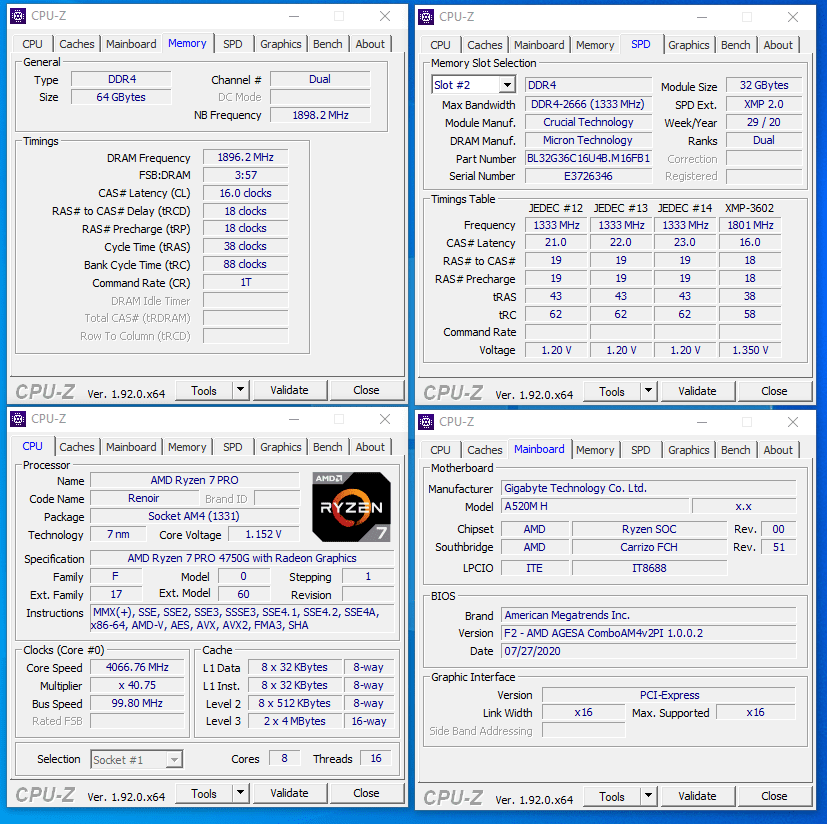Click the Specification field AMD Ryzen 7 PRO 4750G

[x=242, y=558]
